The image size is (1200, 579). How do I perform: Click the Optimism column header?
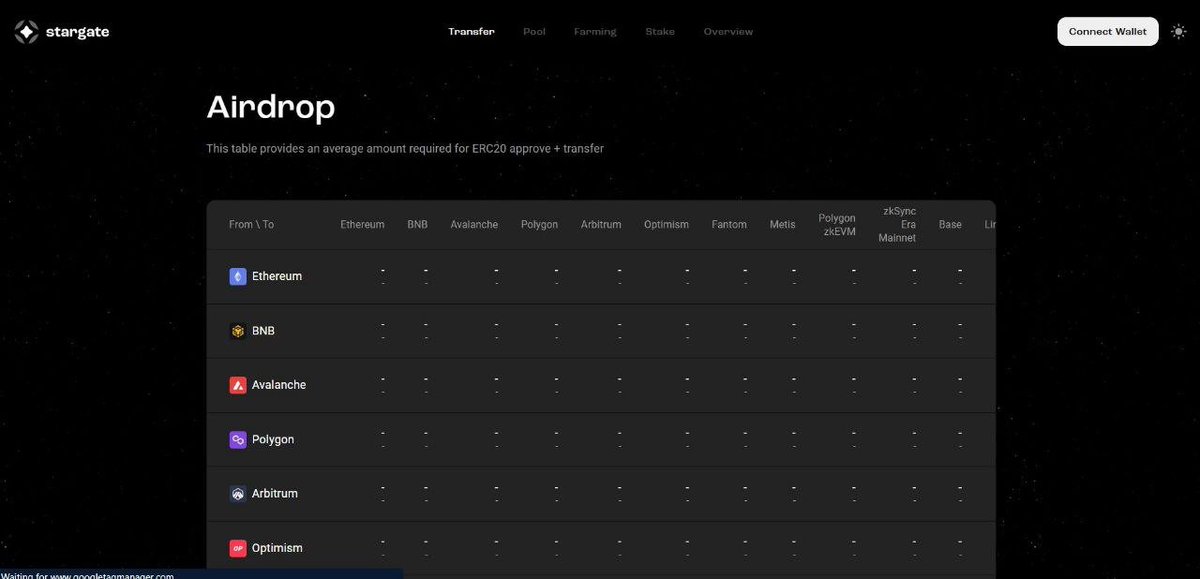tap(666, 225)
